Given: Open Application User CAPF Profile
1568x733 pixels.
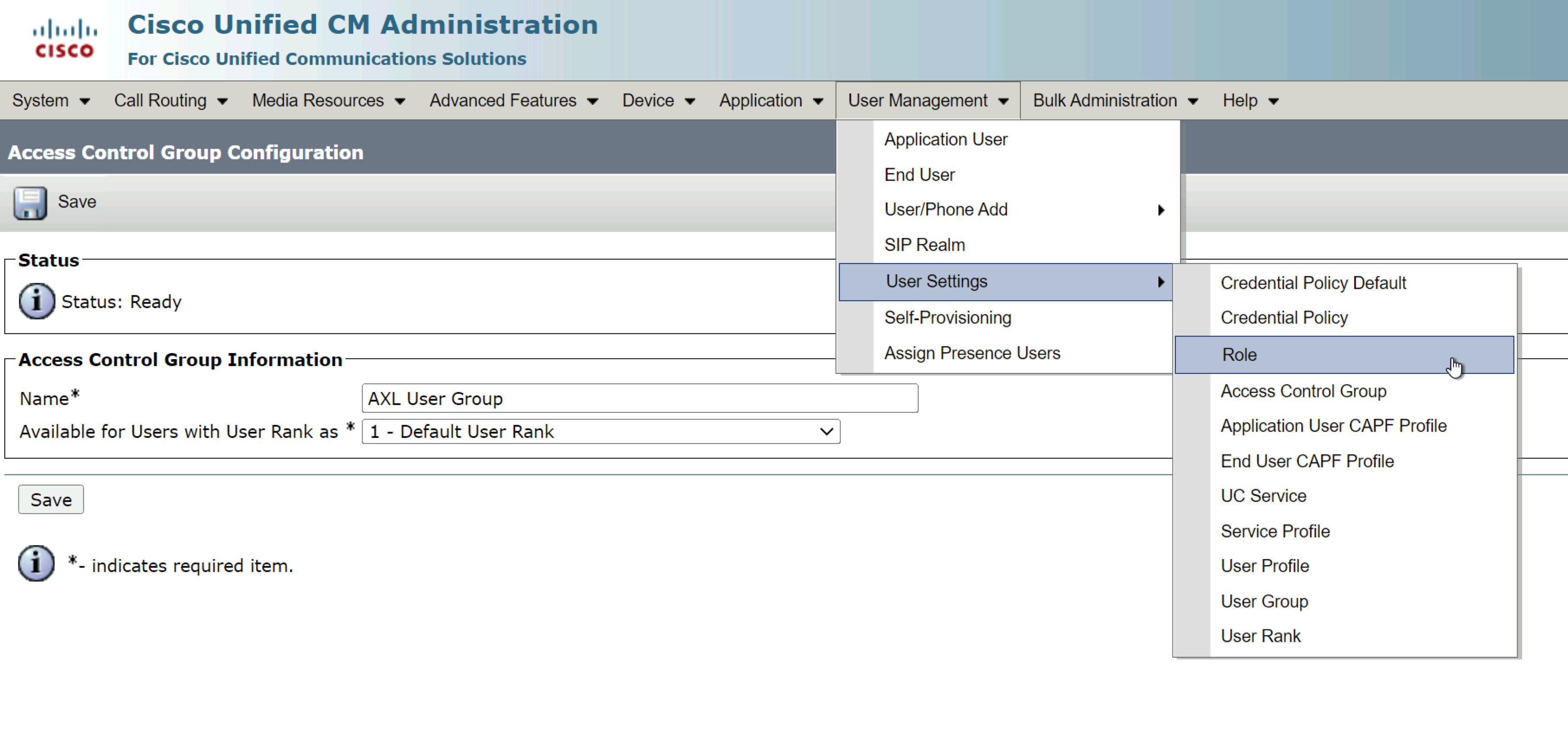Looking at the screenshot, I should tap(1344, 426).
